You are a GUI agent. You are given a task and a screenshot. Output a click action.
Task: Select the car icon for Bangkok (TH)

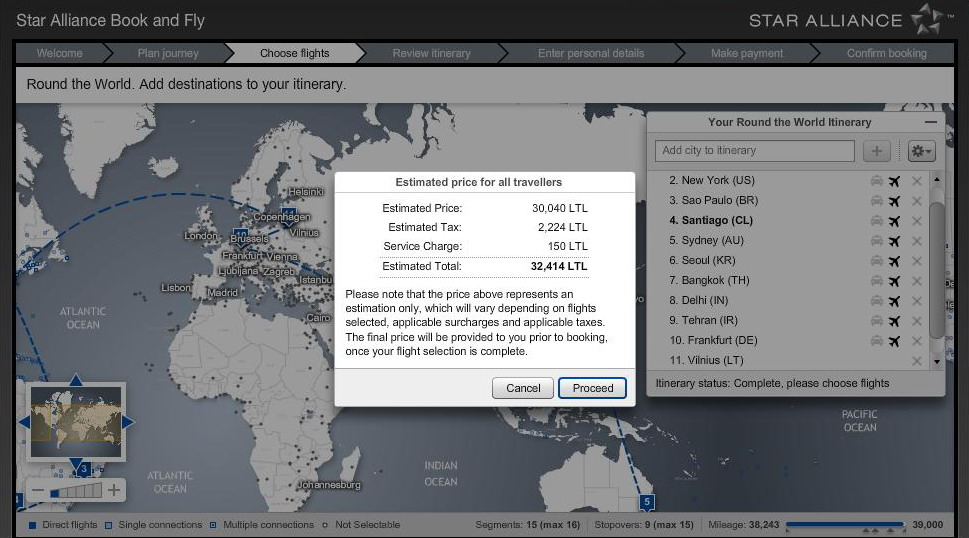coord(876,281)
